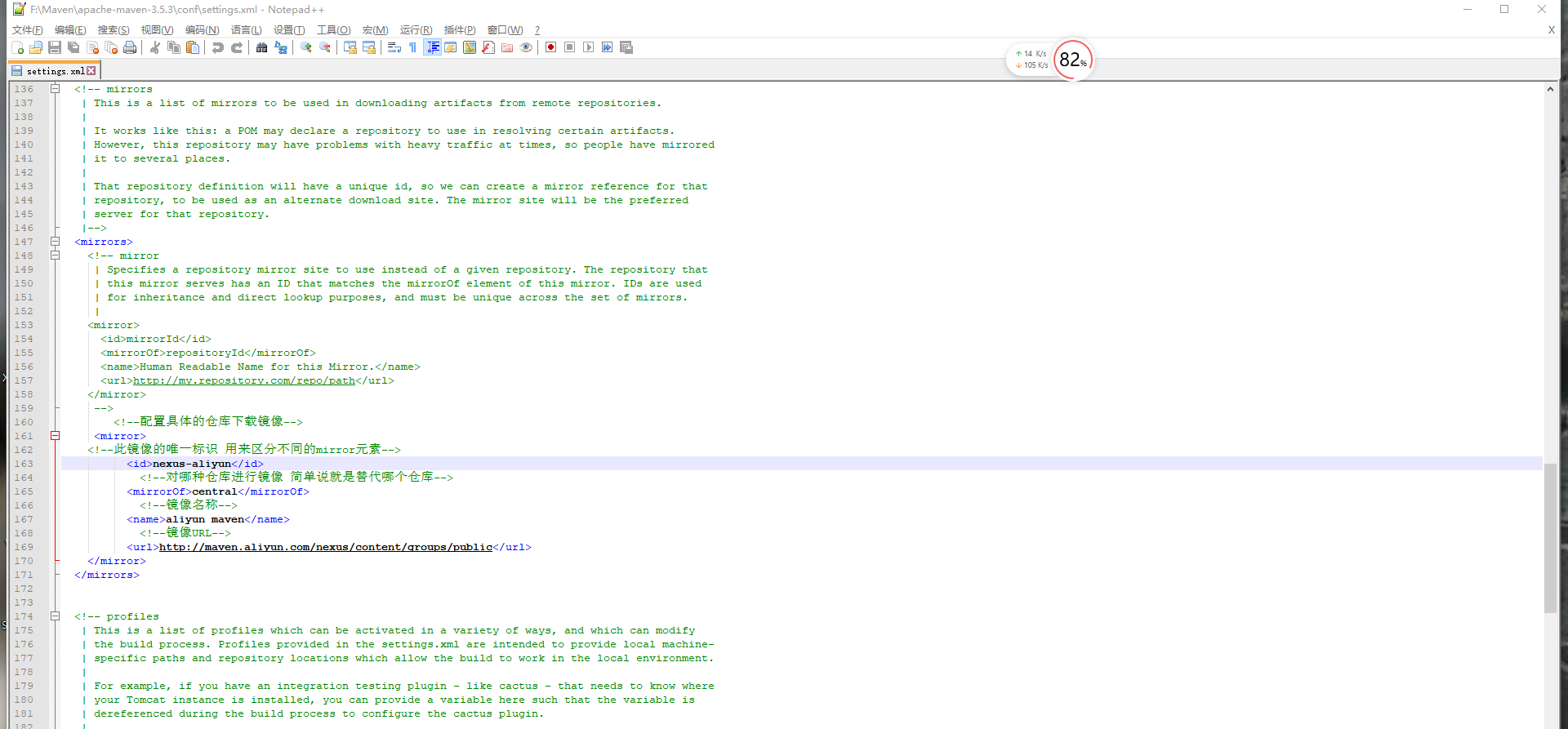1568x729 pixels.
Task: Toggle synchronize horizontal scrolling icon
Action: [369, 47]
